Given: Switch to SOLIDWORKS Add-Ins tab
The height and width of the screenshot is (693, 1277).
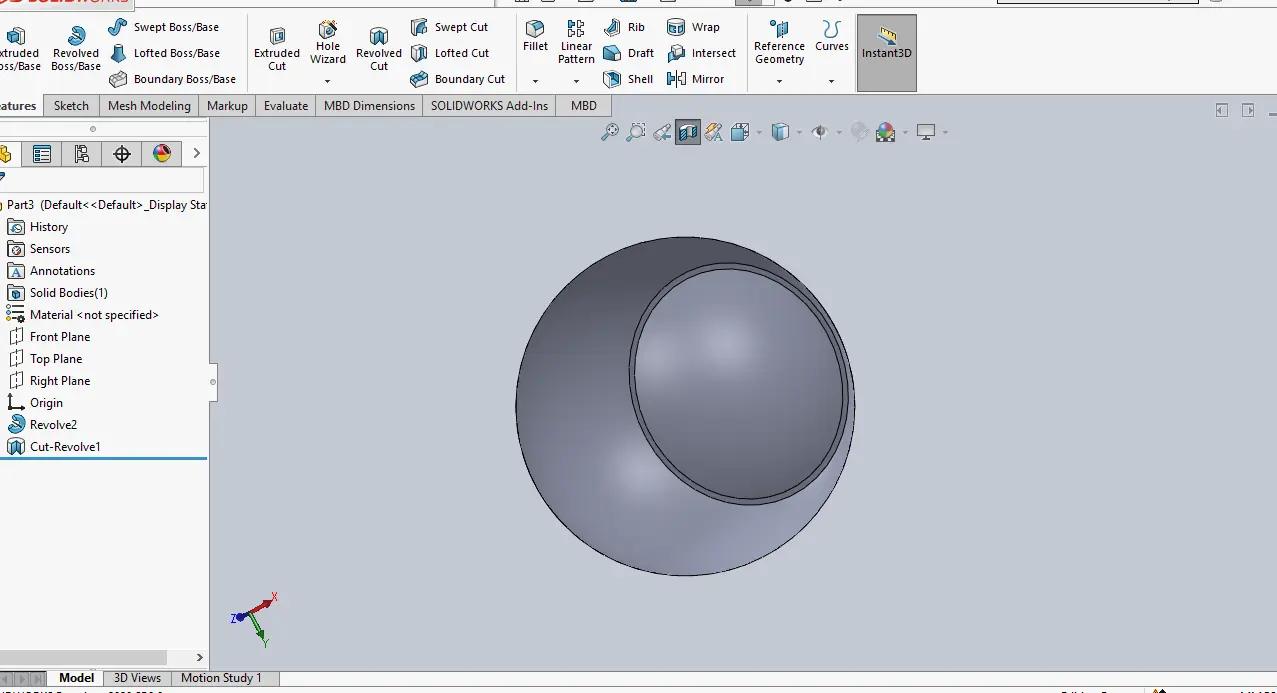Looking at the screenshot, I should (490, 106).
